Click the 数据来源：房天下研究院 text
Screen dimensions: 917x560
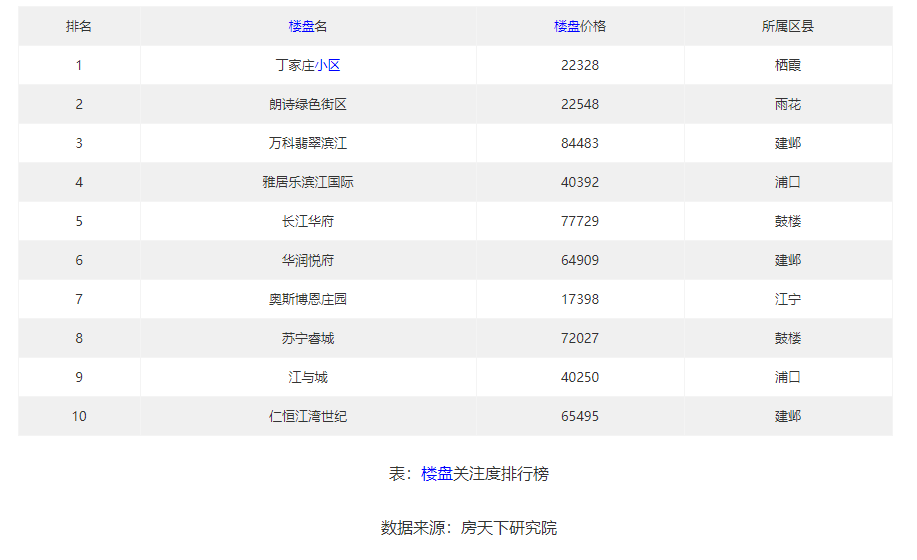468,528
